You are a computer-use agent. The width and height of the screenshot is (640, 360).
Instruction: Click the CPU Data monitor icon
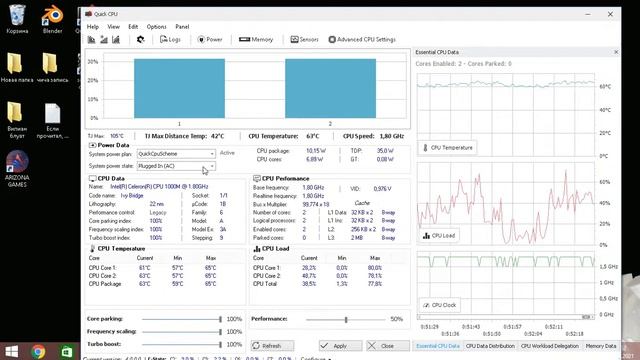click(x=92, y=179)
